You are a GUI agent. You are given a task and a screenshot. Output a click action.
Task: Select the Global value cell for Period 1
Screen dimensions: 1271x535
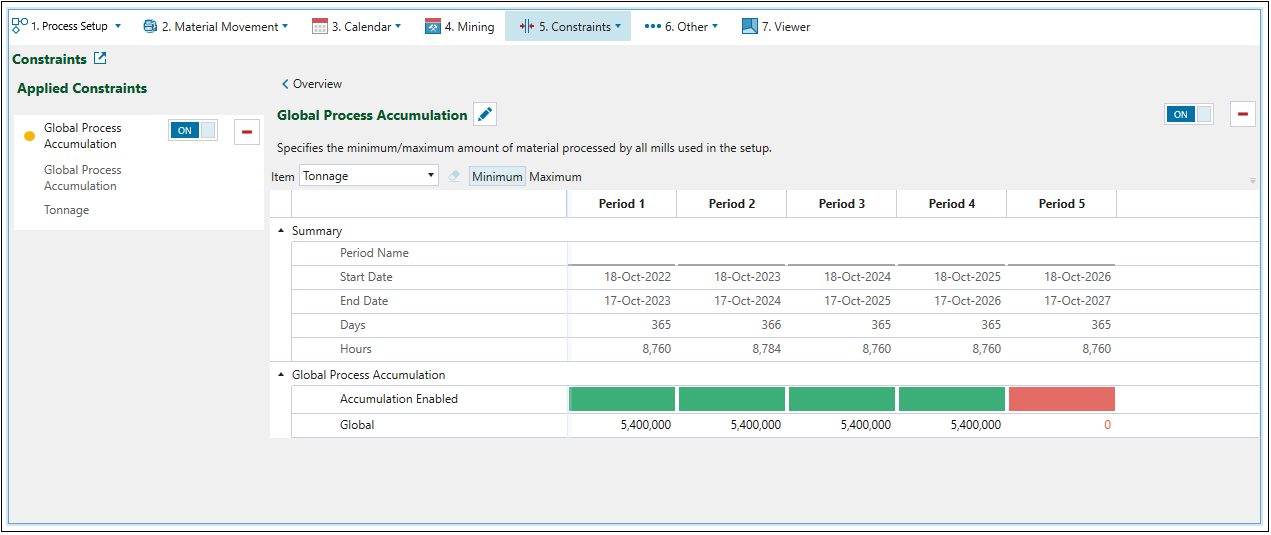[621, 425]
